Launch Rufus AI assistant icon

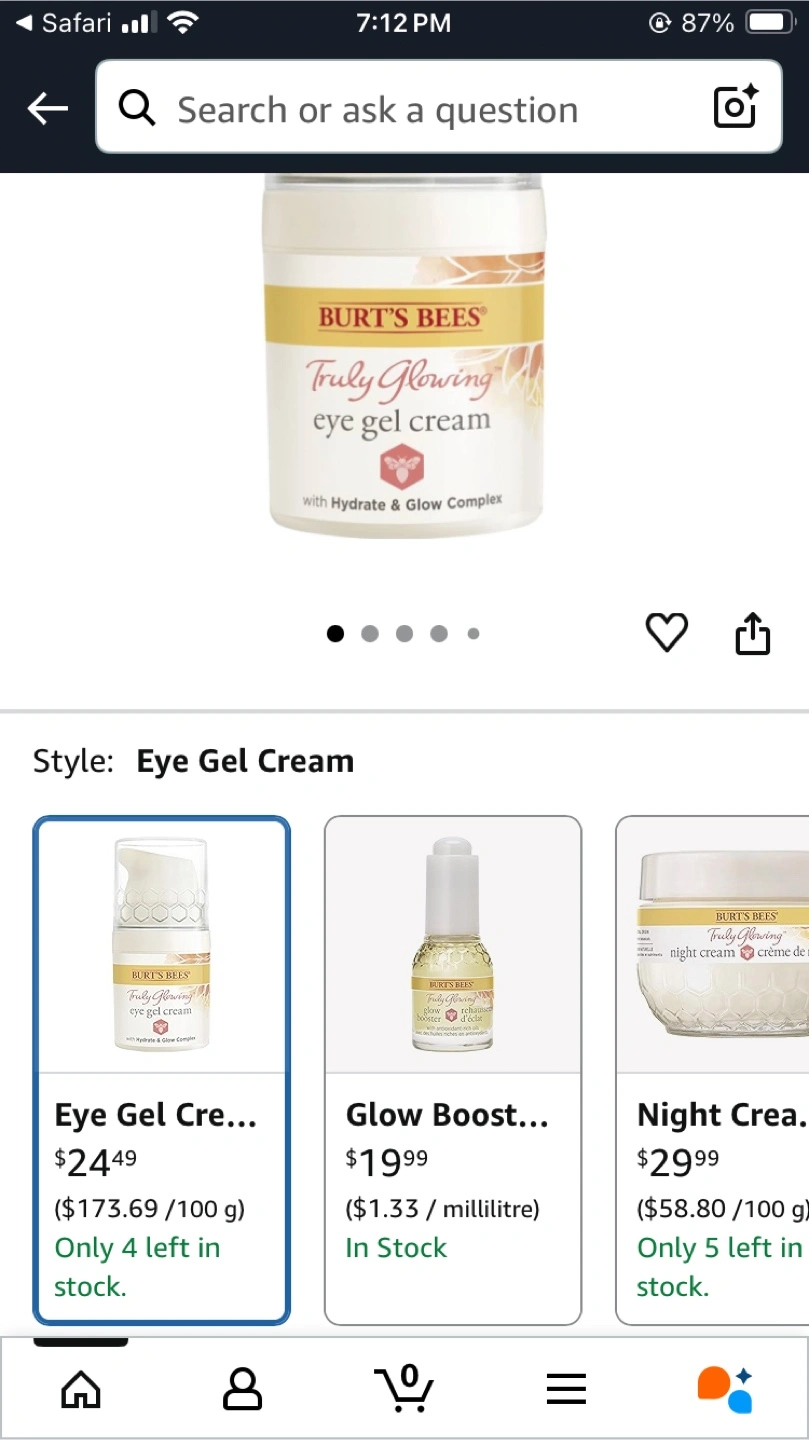coord(725,1389)
